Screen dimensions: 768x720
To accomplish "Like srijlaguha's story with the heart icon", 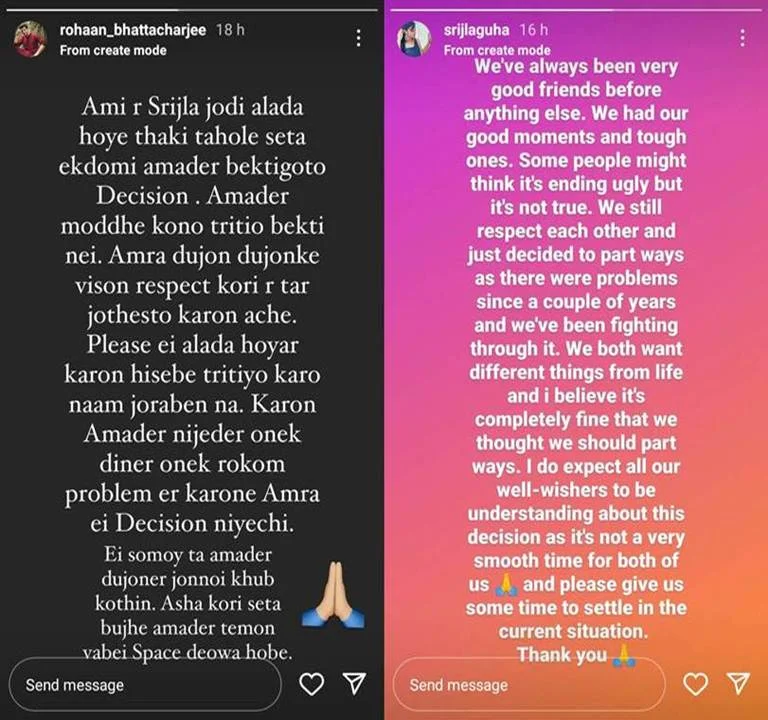I will 696,684.
